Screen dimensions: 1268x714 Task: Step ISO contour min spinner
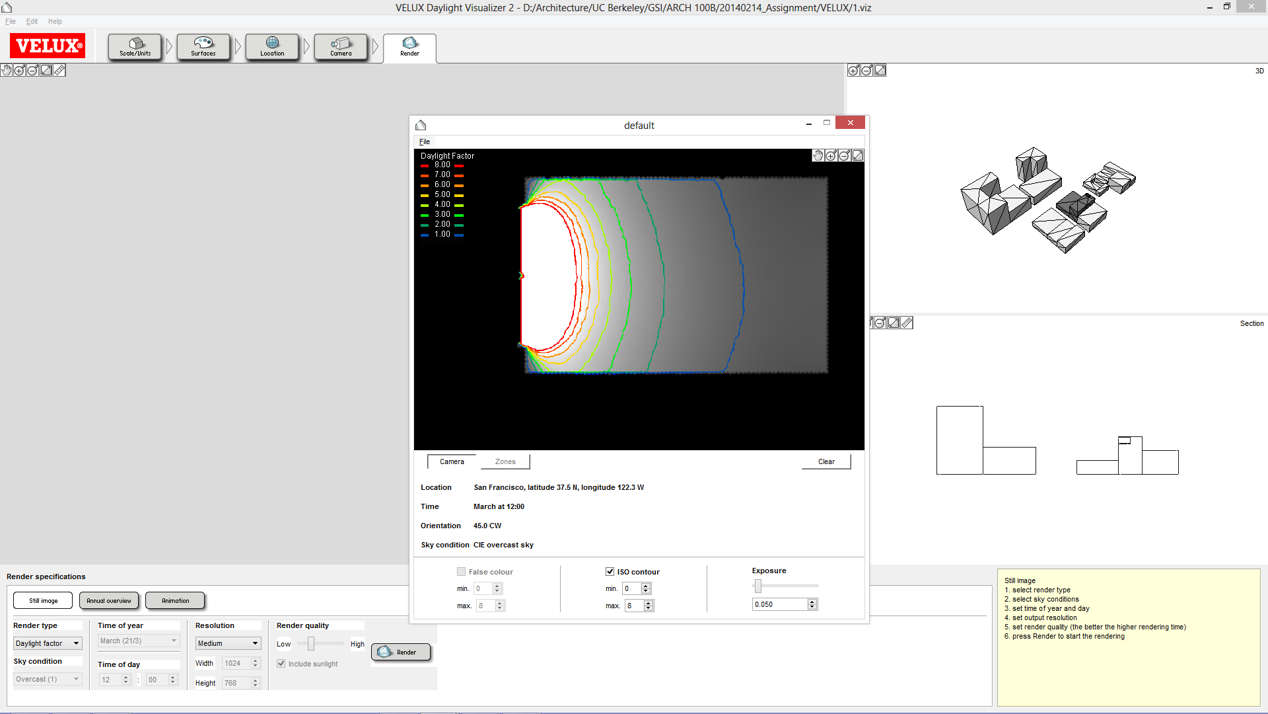[x=646, y=589]
